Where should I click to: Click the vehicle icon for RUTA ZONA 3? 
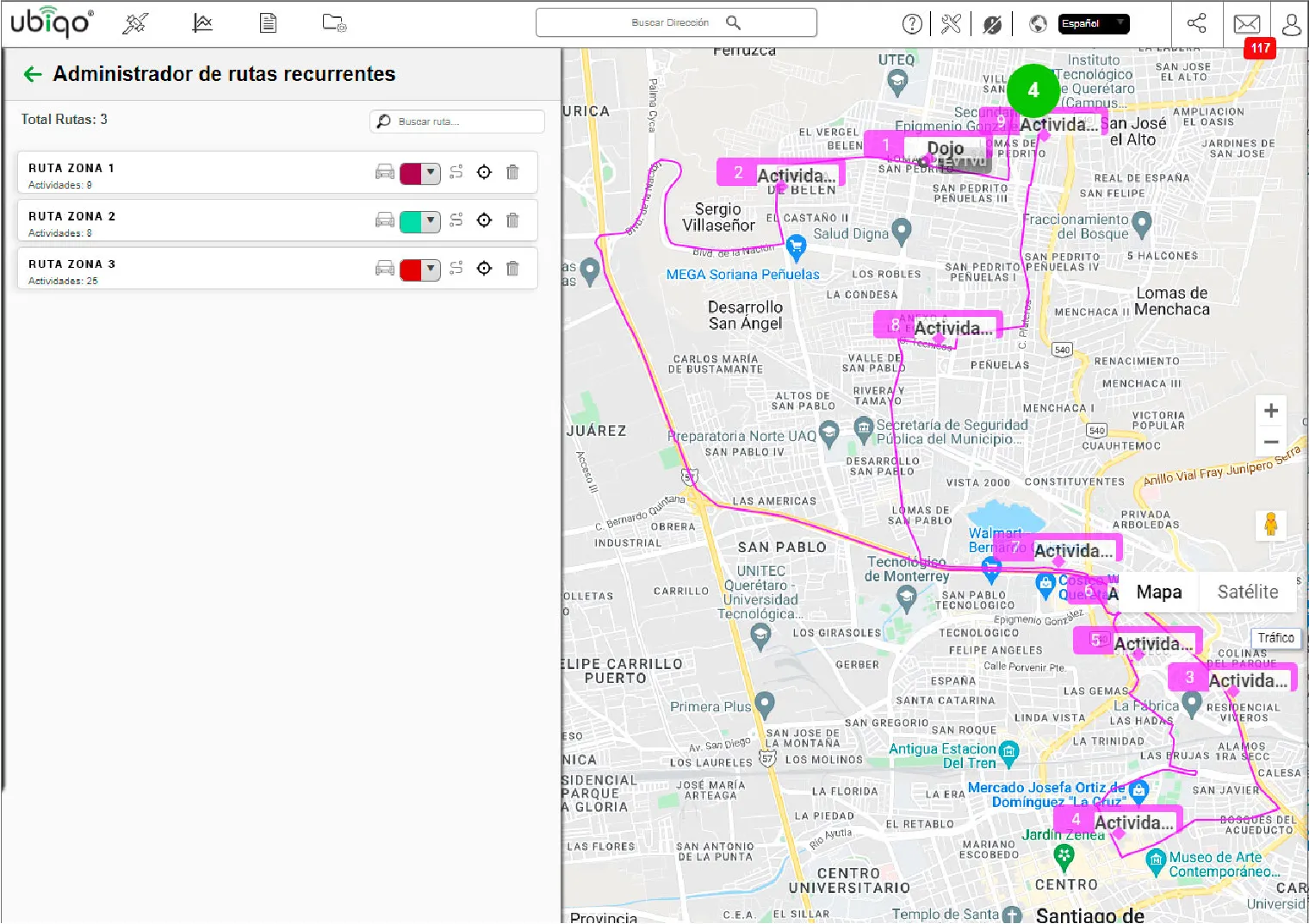point(385,269)
